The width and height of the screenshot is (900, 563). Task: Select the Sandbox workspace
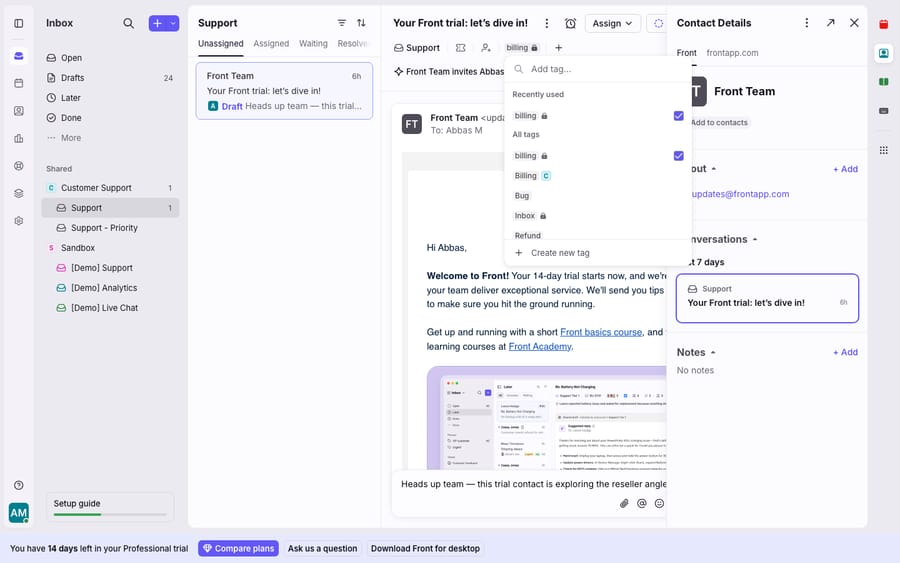click(110, 248)
